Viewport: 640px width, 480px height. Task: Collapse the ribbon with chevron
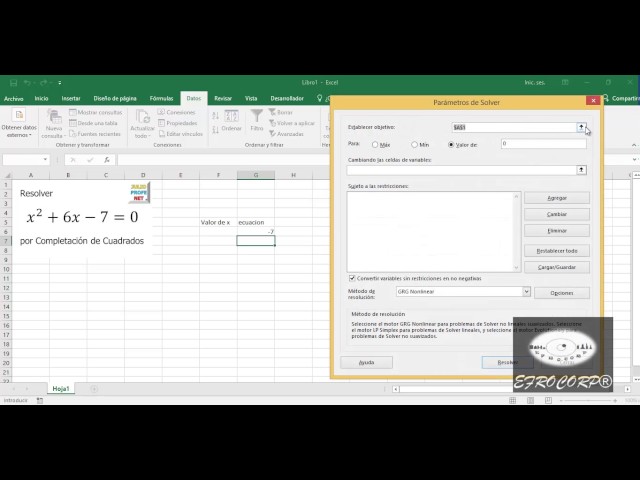pos(634,145)
